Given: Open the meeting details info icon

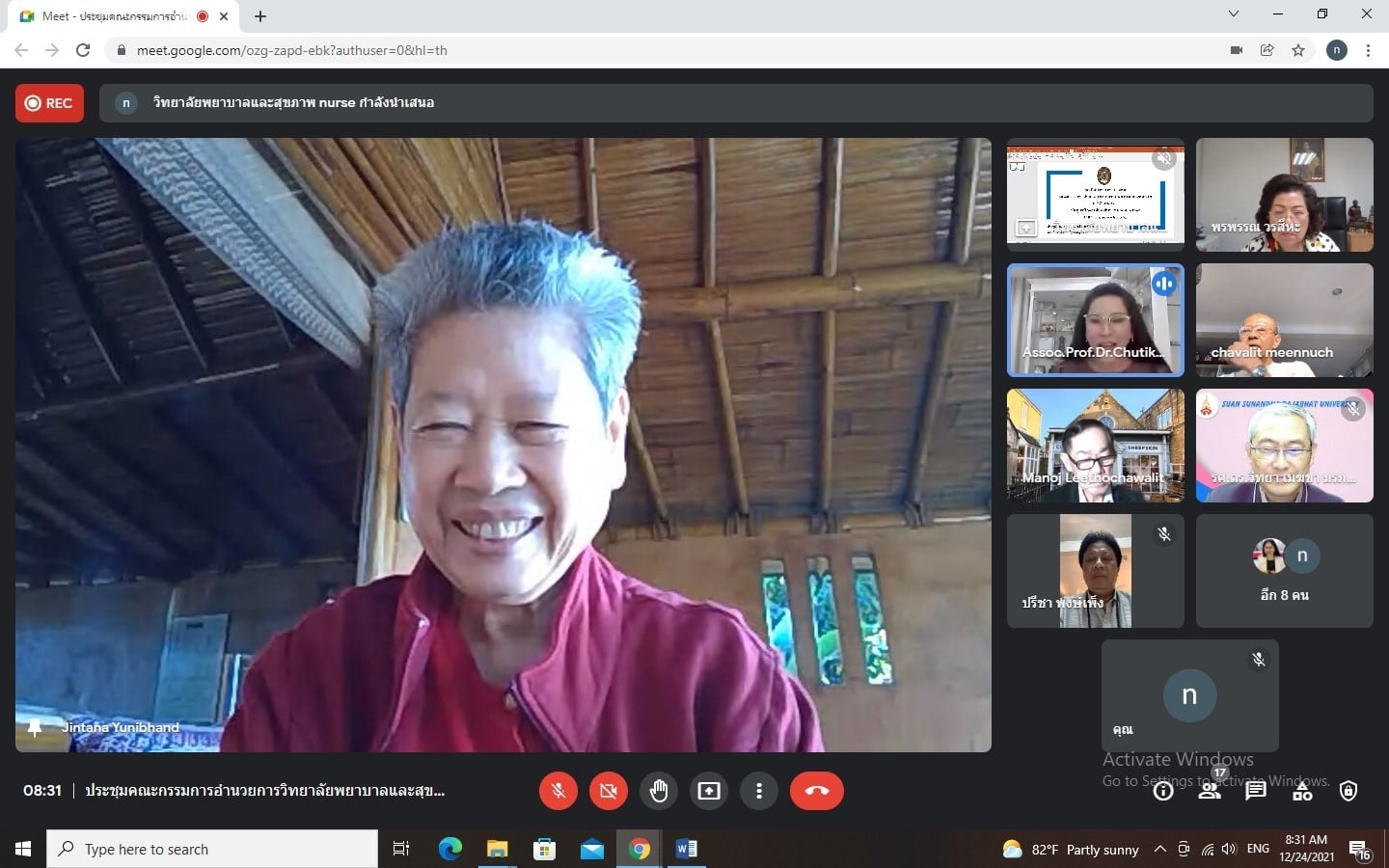Looking at the screenshot, I should [x=1163, y=792].
